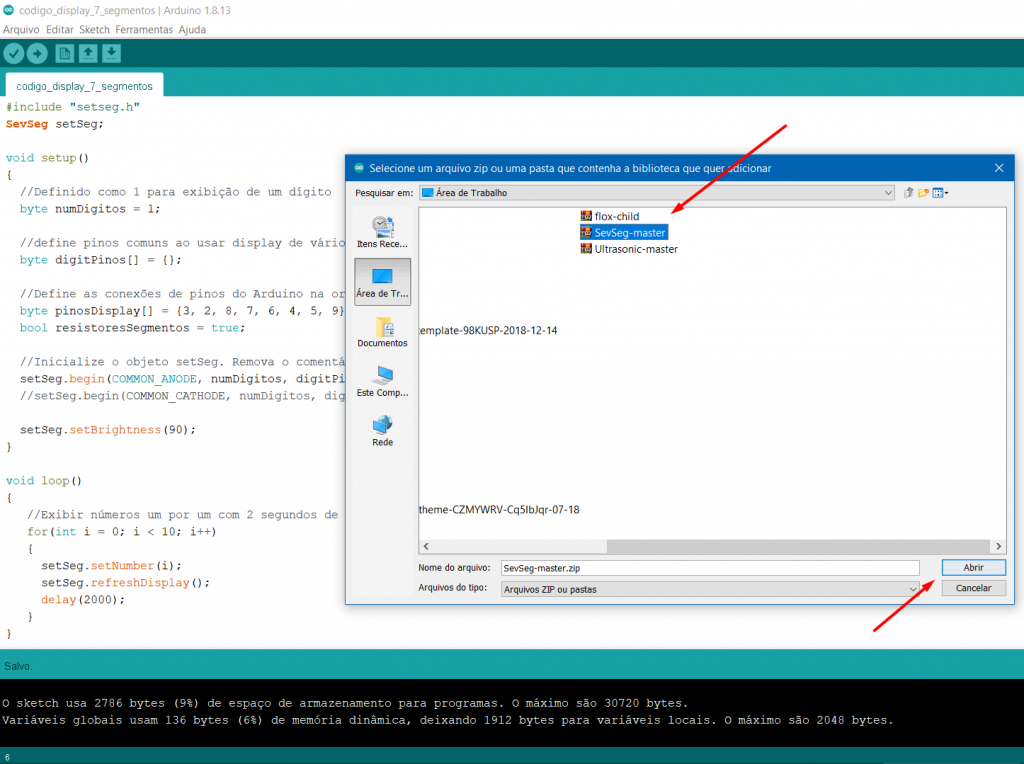
Task: Click the Open sketch toolbar icon
Action: pos(86,53)
